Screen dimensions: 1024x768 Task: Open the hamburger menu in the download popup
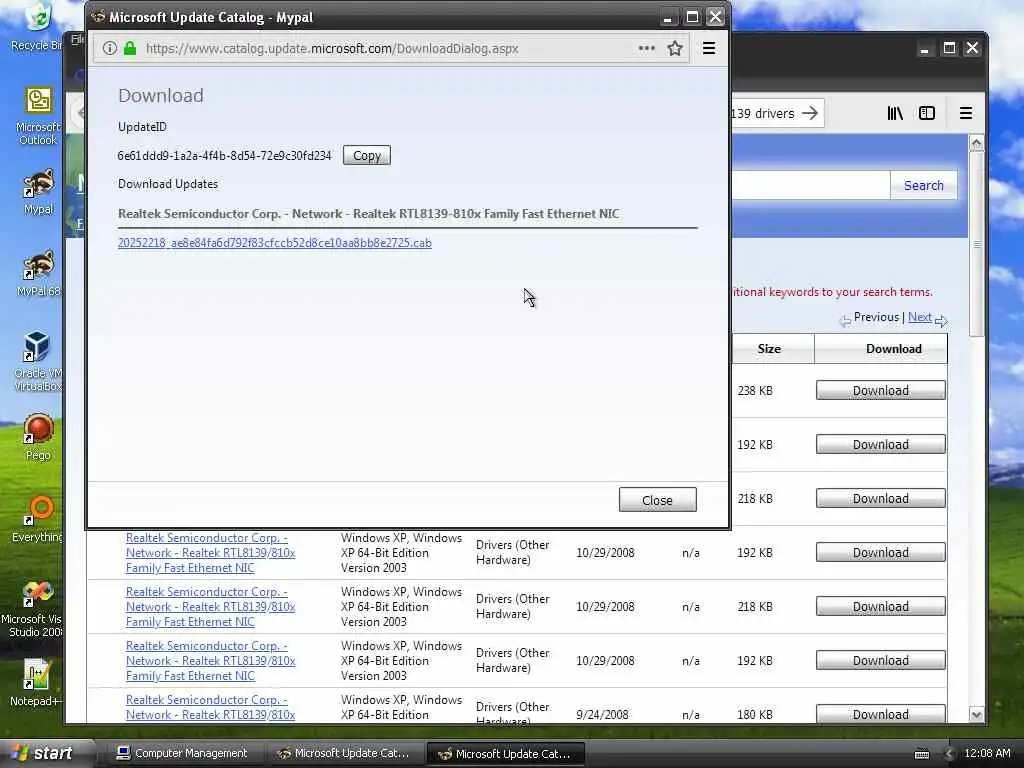coord(709,48)
